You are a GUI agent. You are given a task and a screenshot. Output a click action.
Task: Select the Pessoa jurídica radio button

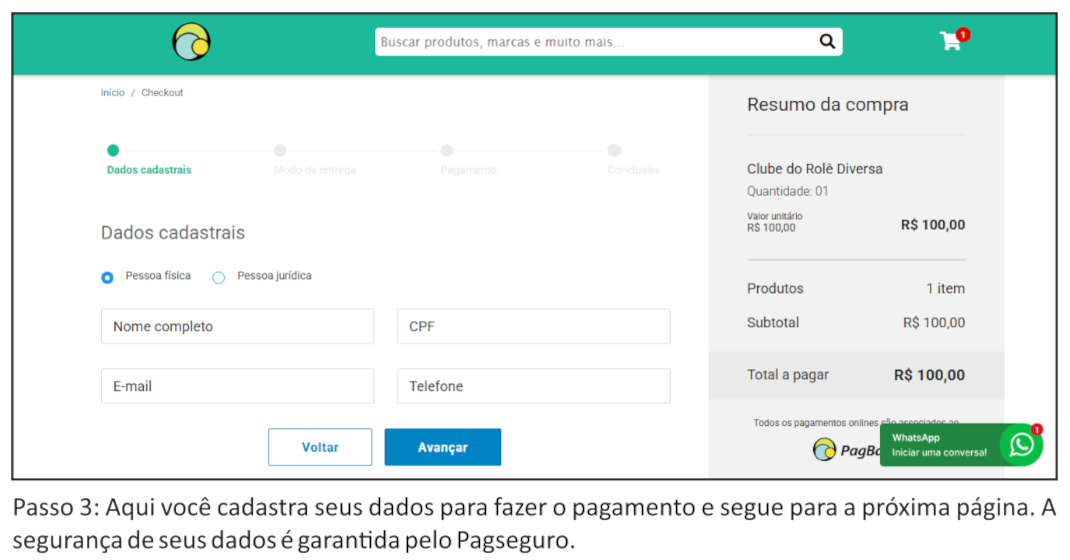219,277
